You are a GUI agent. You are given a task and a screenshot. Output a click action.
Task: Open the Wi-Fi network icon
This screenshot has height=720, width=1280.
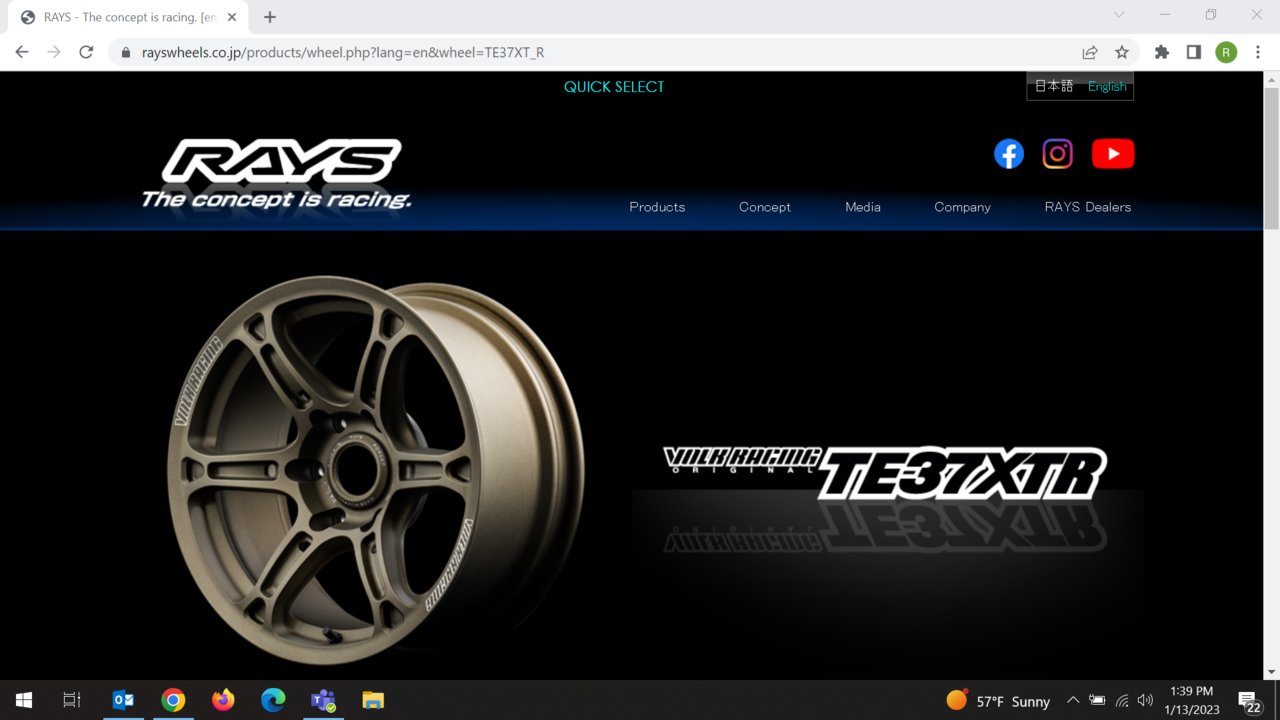(x=1122, y=700)
